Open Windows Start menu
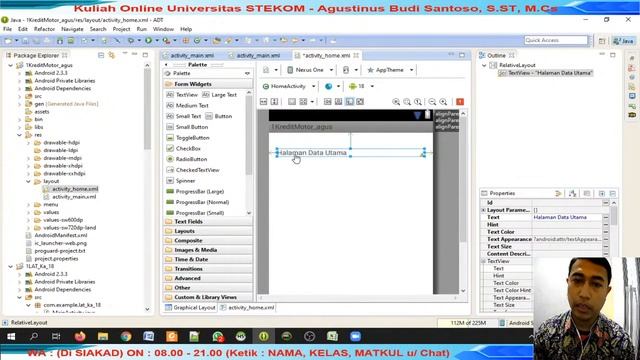Image resolution: width=640 pixels, height=360 pixels. (x=11, y=336)
